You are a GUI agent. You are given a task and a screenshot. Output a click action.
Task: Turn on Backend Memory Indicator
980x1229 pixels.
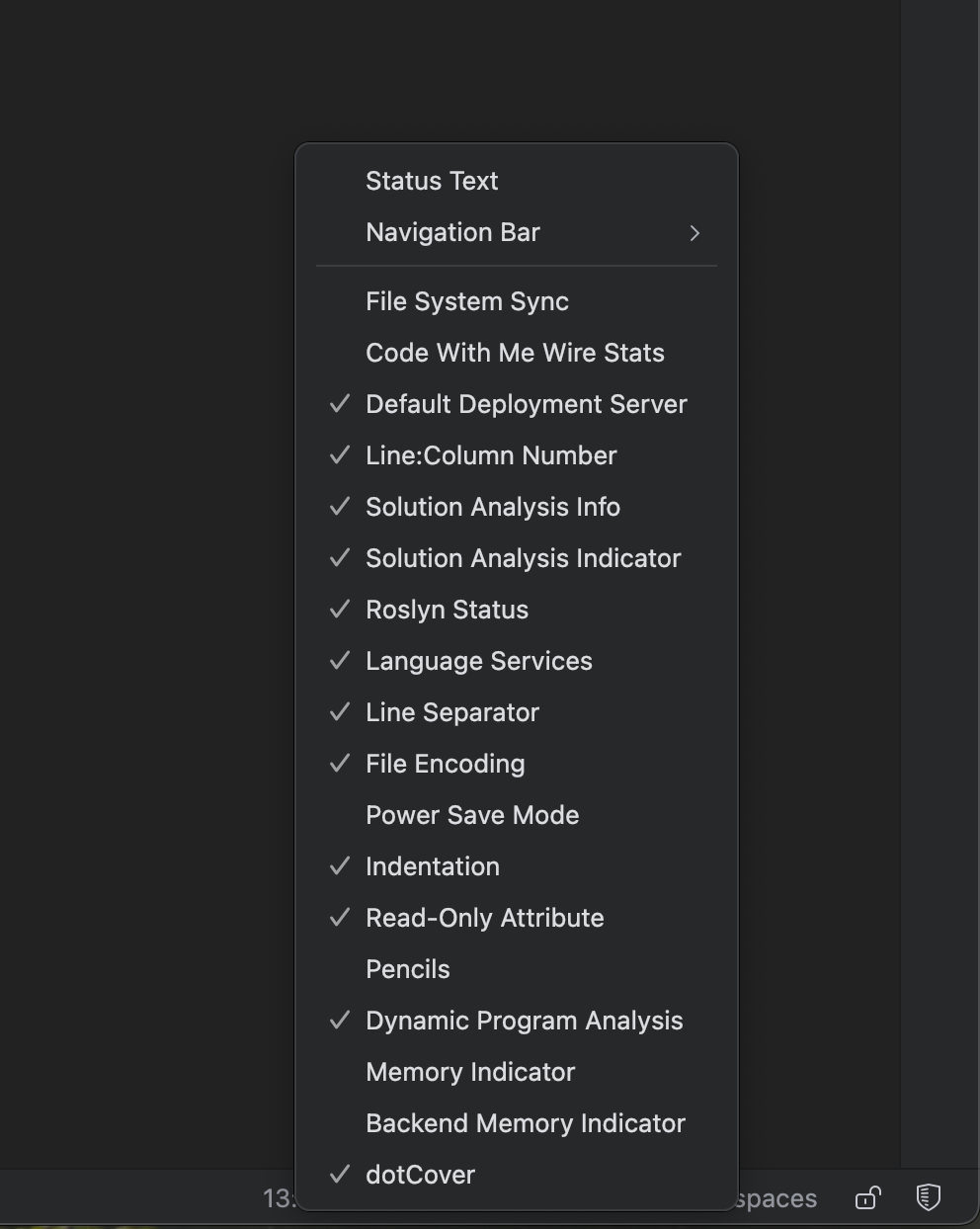(x=525, y=1124)
